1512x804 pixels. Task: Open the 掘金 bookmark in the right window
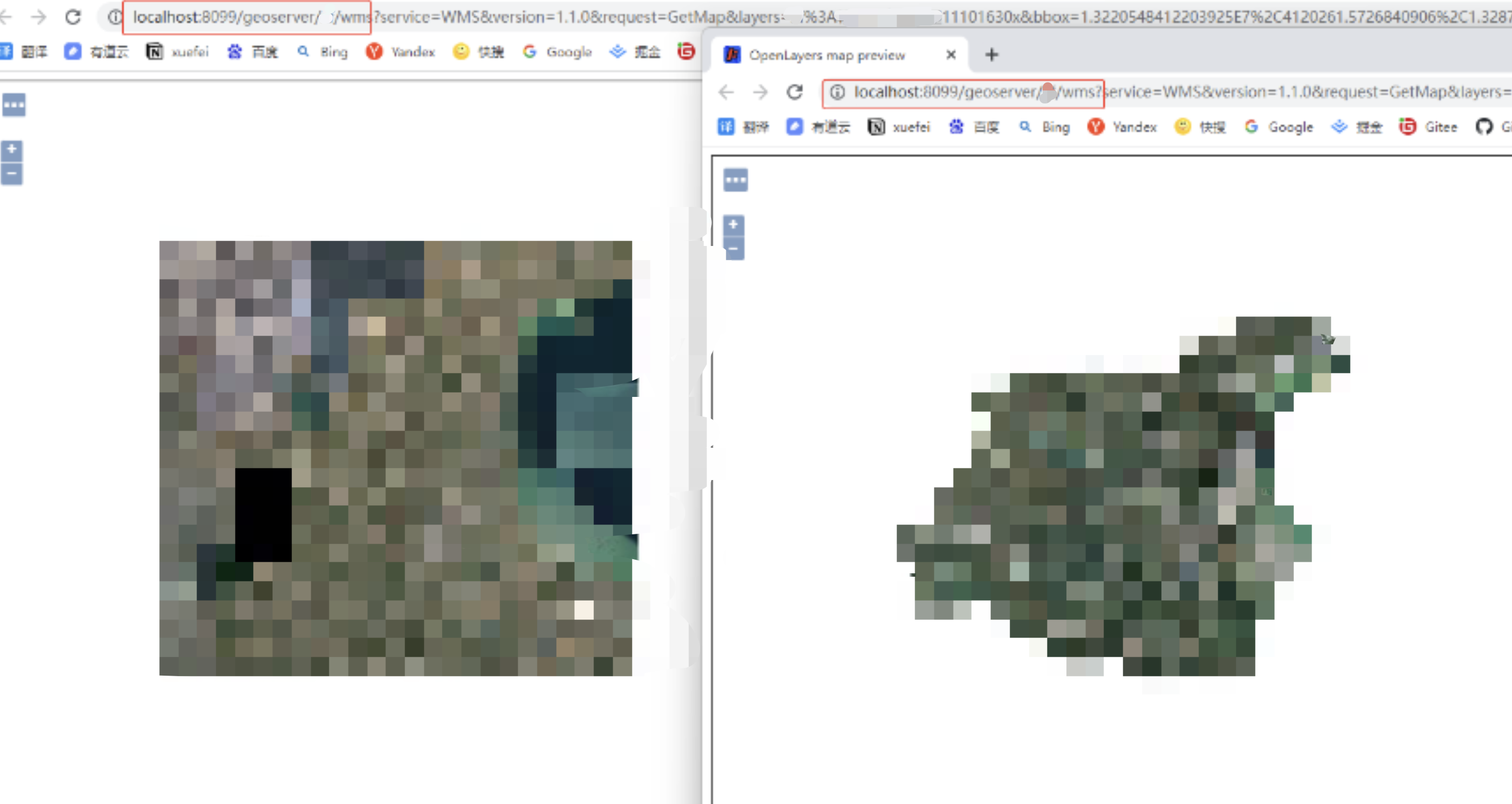[x=1357, y=127]
